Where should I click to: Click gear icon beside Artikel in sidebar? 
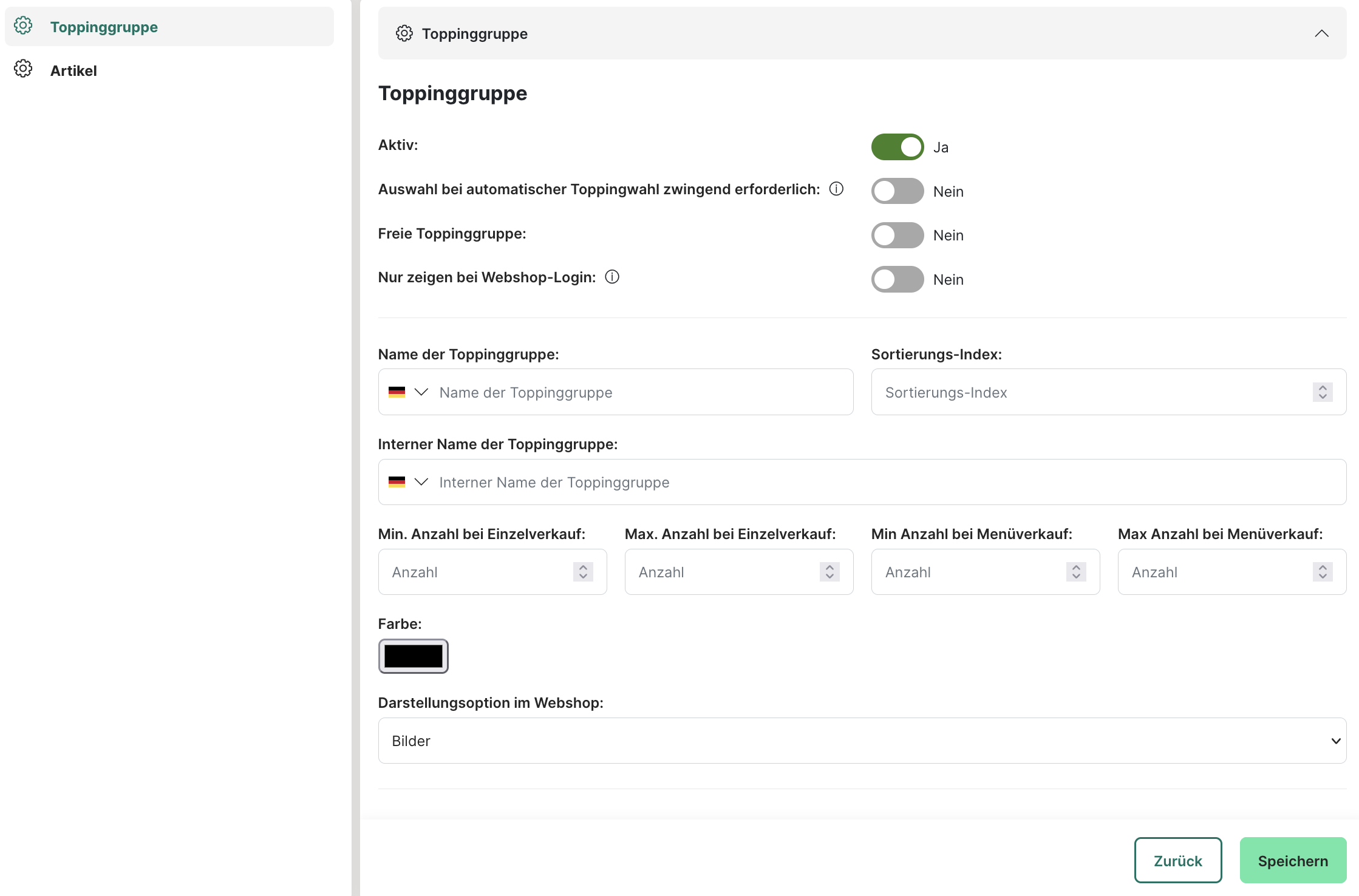[x=23, y=69]
